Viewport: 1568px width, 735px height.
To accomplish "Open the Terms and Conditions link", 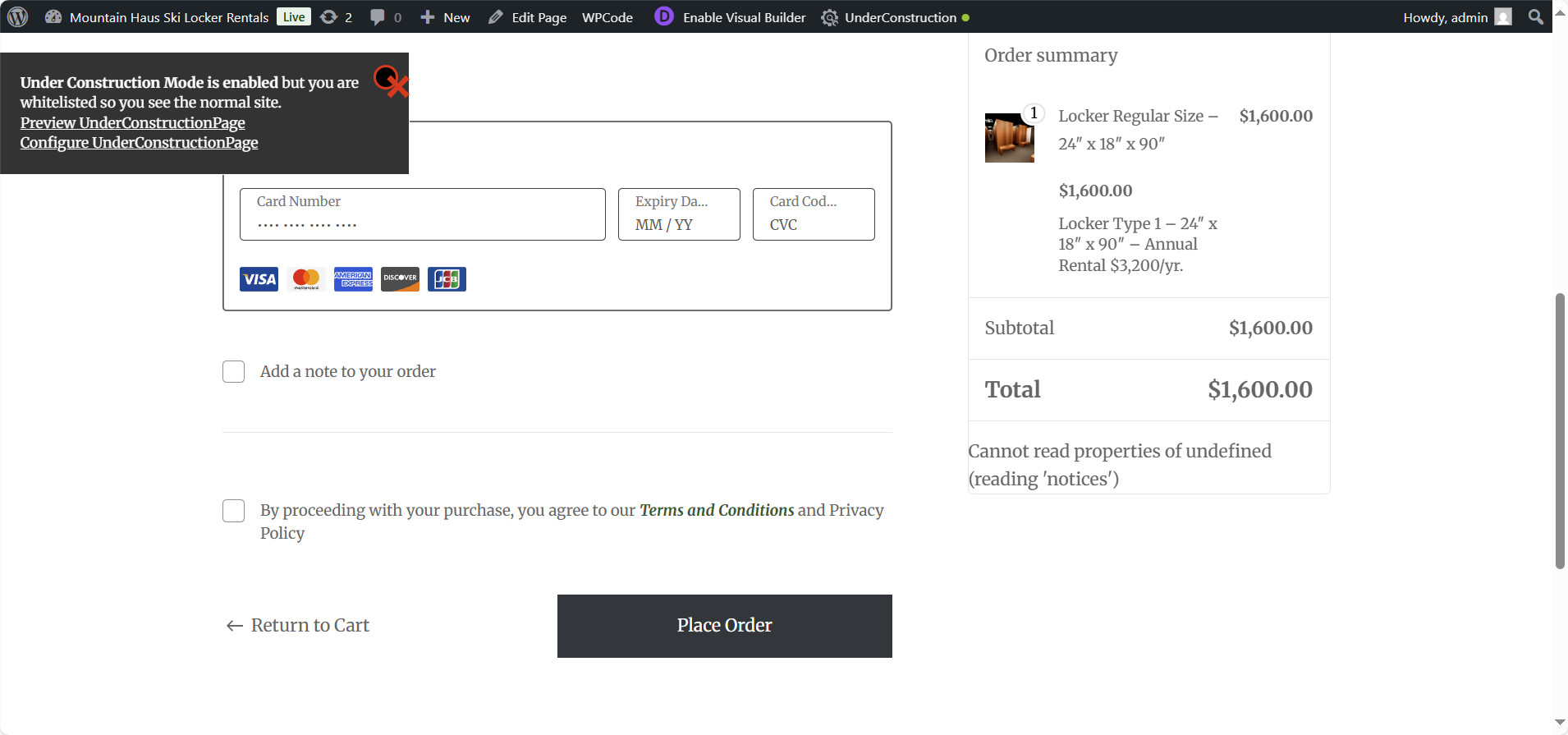I will click(717, 510).
